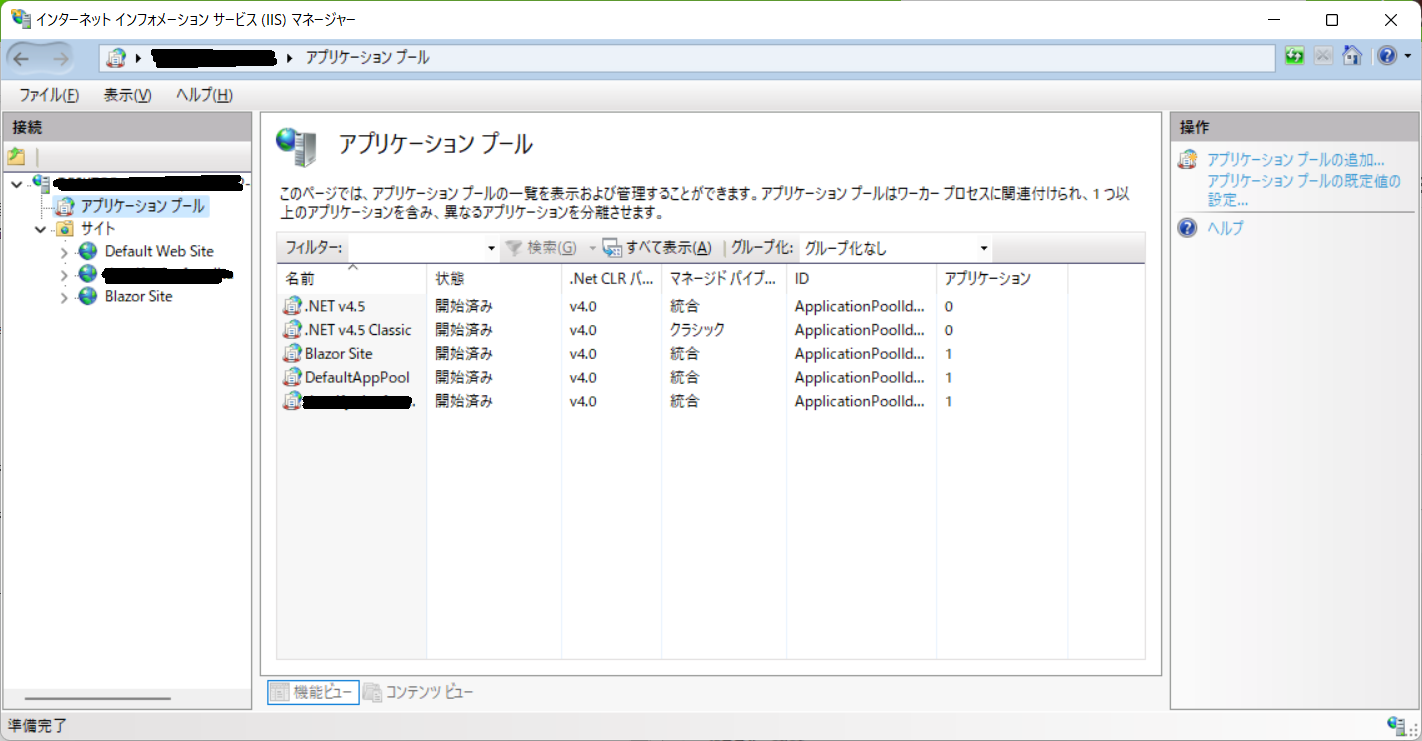Open the Help toolbar dropdown arrow
The height and width of the screenshot is (741, 1422).
(1408, 57)
